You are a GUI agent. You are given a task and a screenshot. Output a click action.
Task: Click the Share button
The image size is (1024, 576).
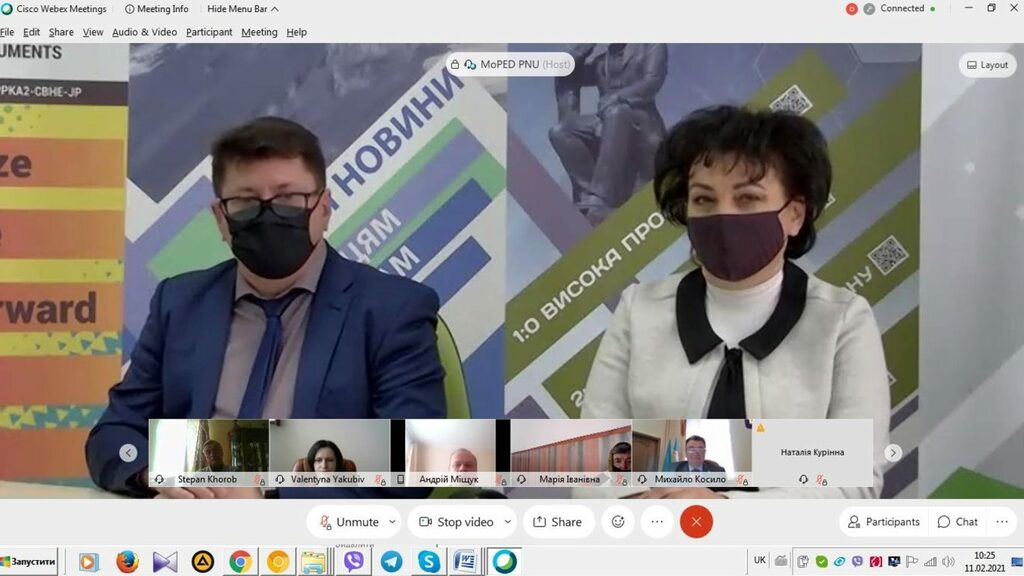coord(557,522)
